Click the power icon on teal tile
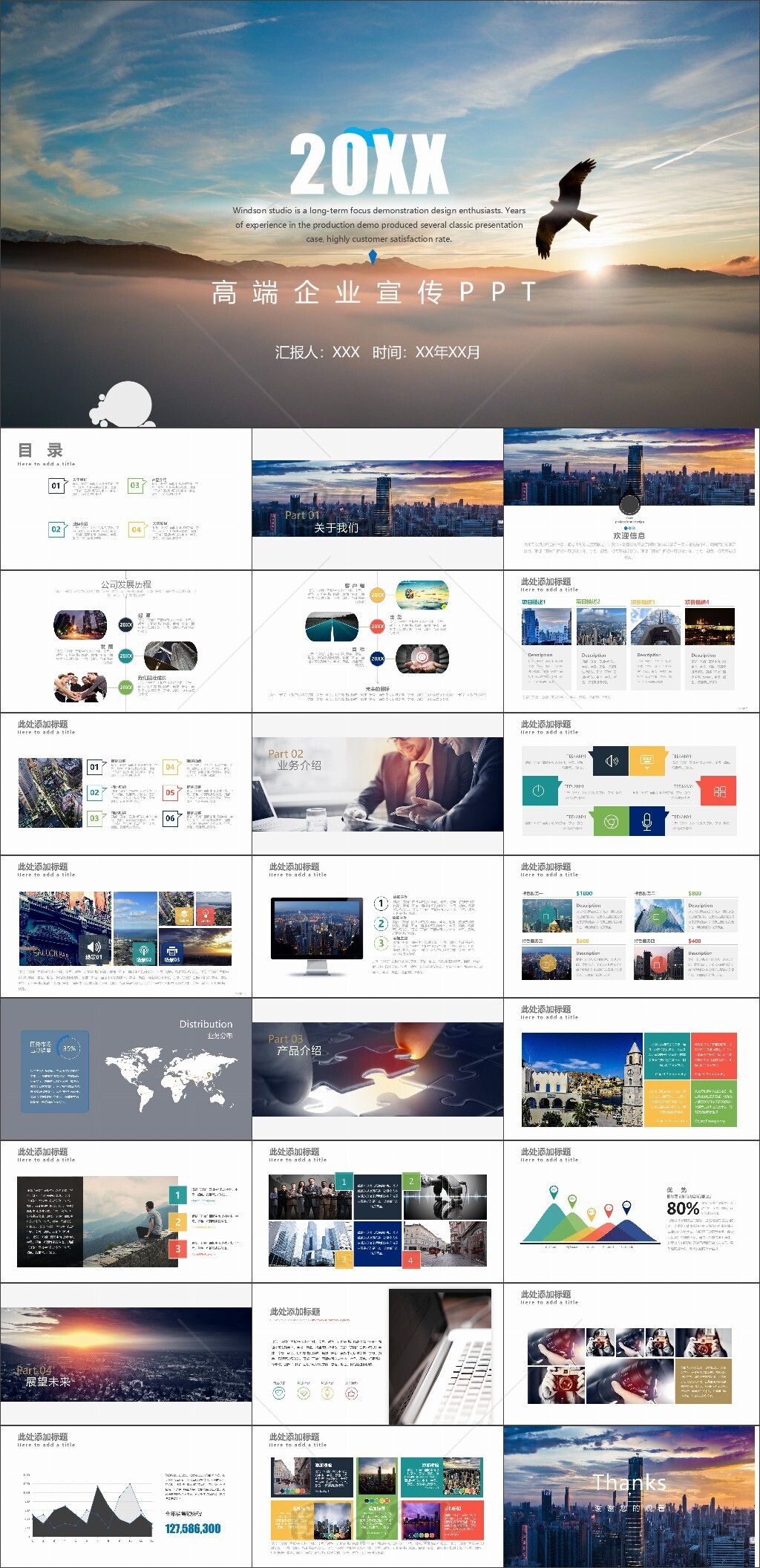760x1568 pixels. click(539, 791)
